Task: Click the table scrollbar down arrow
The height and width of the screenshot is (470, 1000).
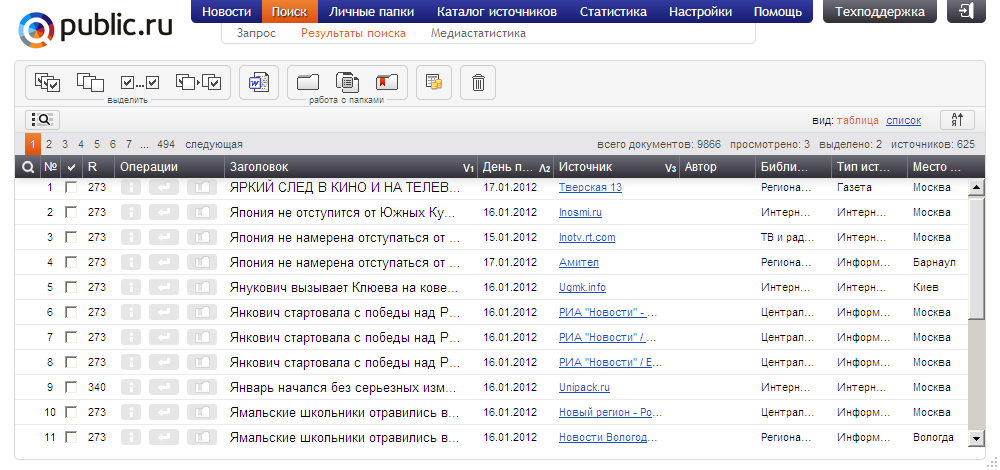Action: point(976,437)
